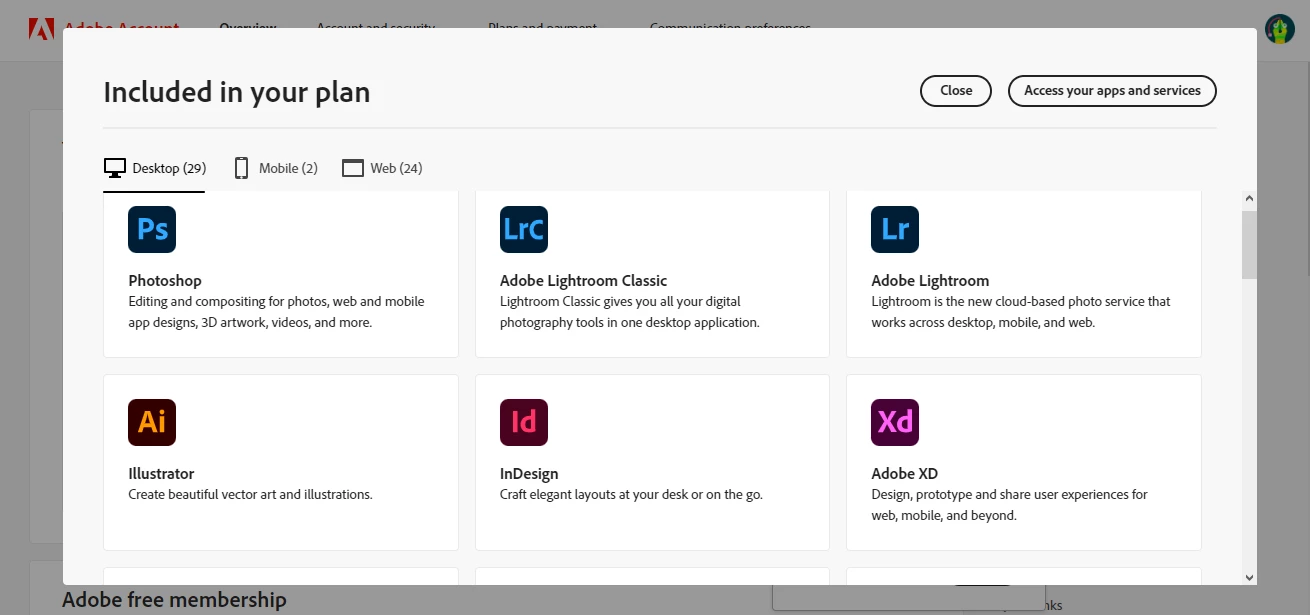
Task: Click the scrollbar up arrow
Action: click(x=1249, y=200)
